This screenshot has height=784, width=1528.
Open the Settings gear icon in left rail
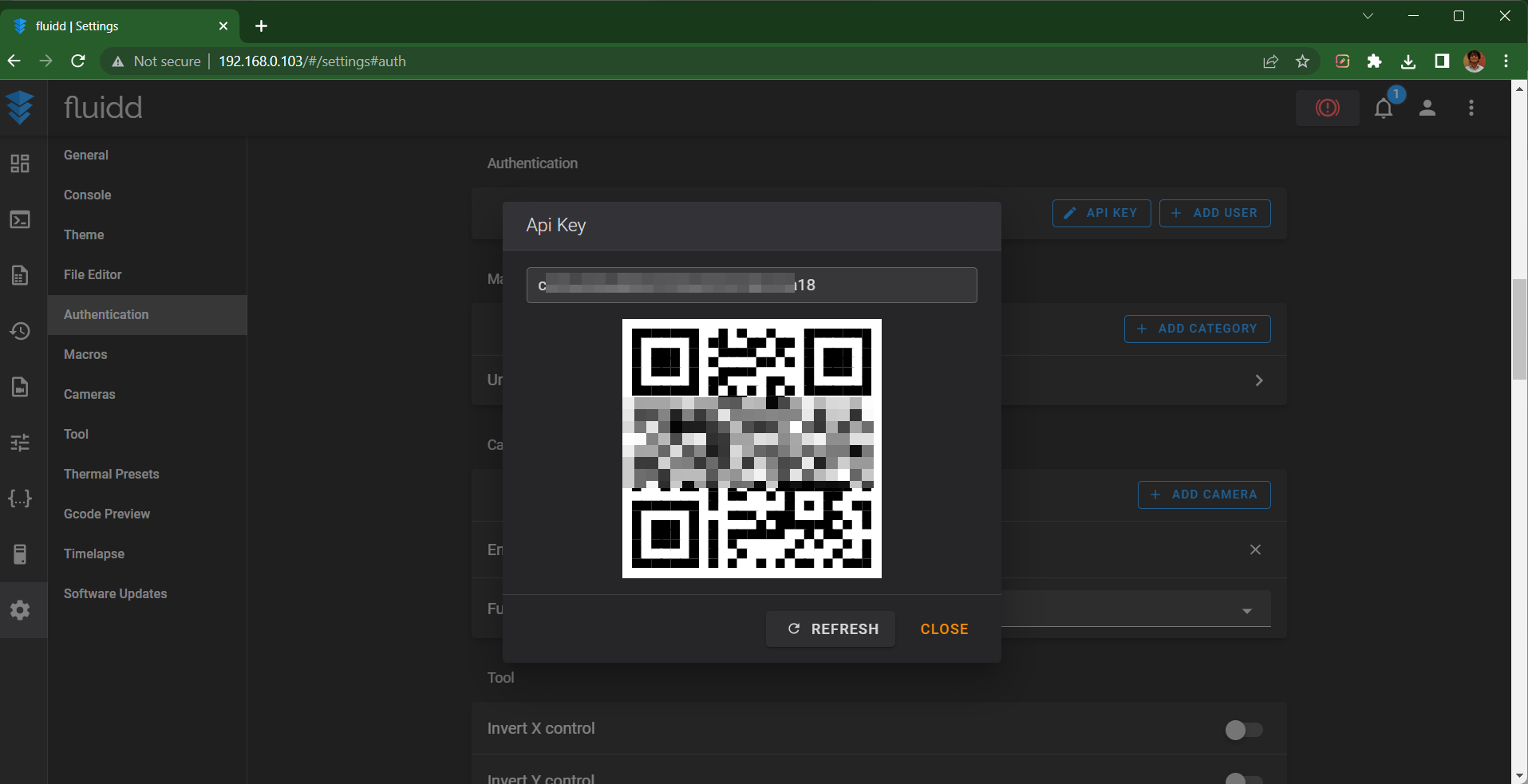click(x=20, y=610)
